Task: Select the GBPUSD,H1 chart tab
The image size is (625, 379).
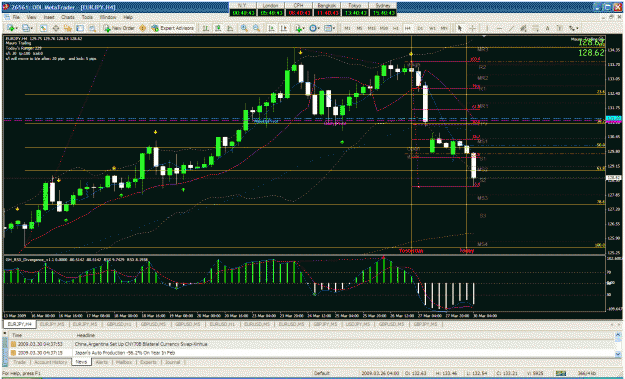Action: [120, 324]
